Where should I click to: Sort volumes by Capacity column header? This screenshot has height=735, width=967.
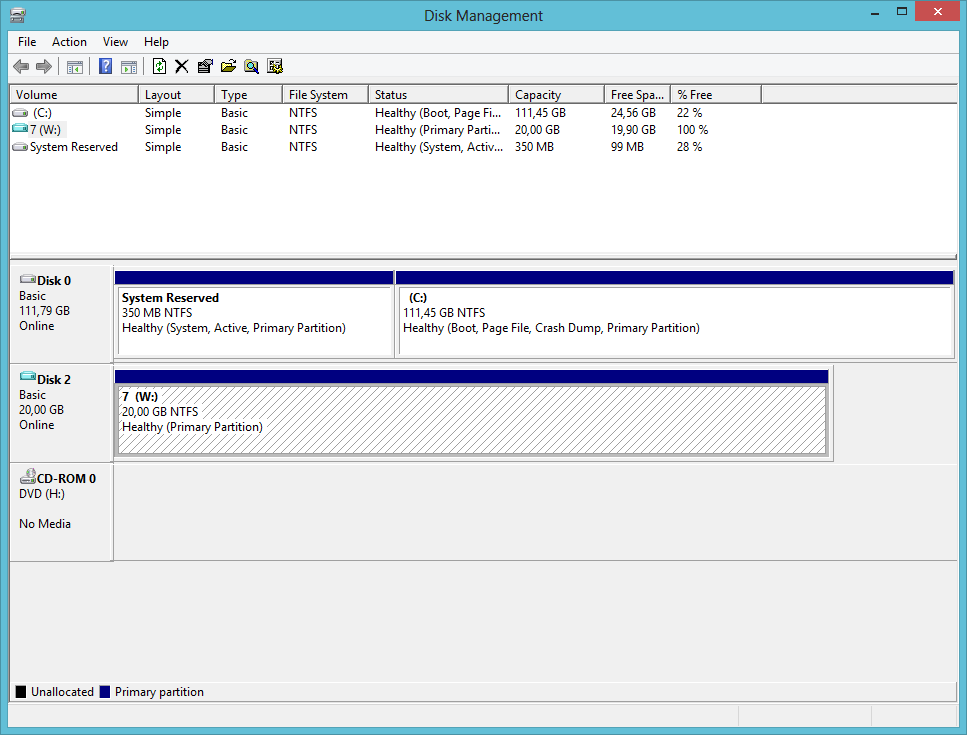(538, 95)
